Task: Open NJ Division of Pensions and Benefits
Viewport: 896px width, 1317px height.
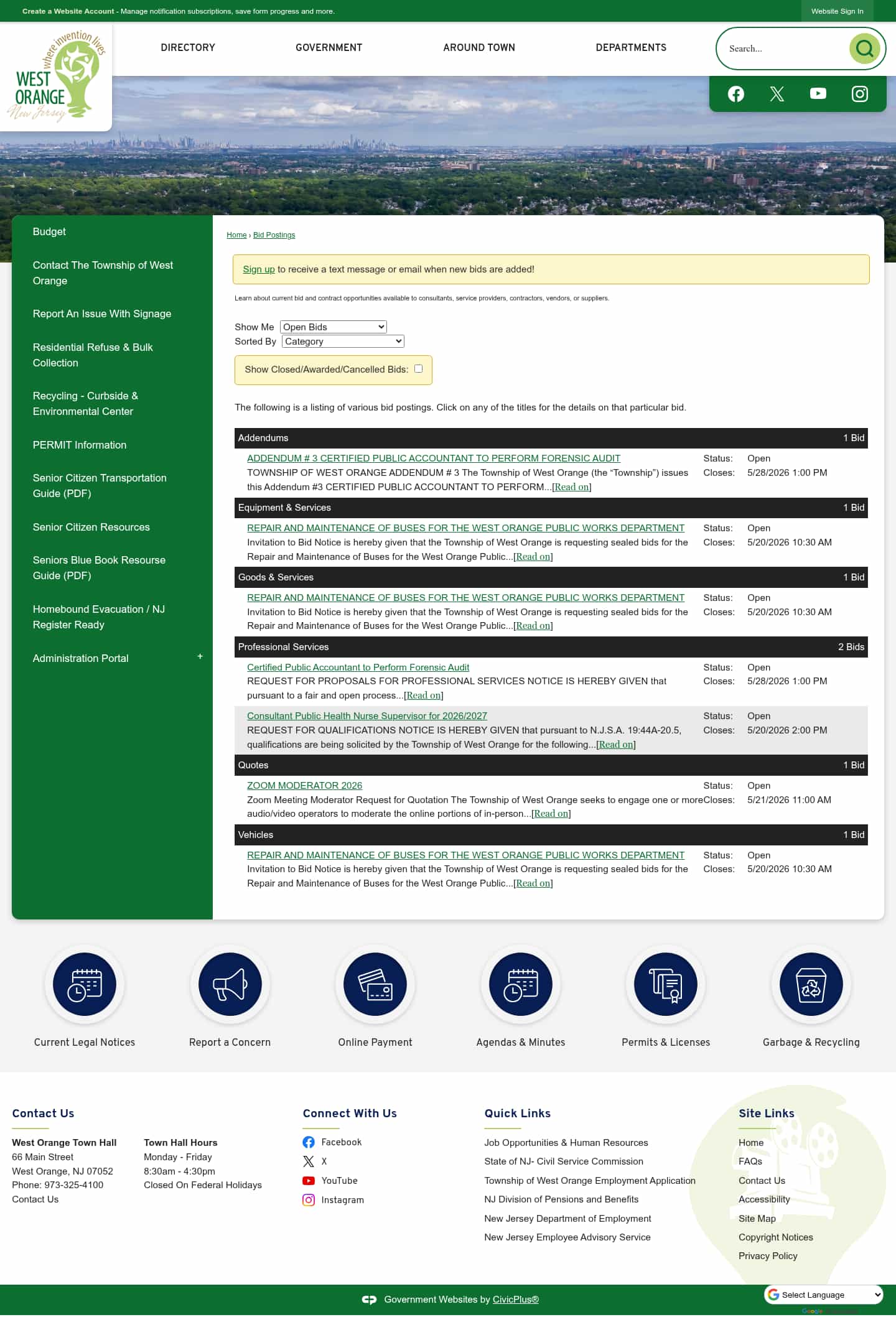Action: tap(561, 1199)
